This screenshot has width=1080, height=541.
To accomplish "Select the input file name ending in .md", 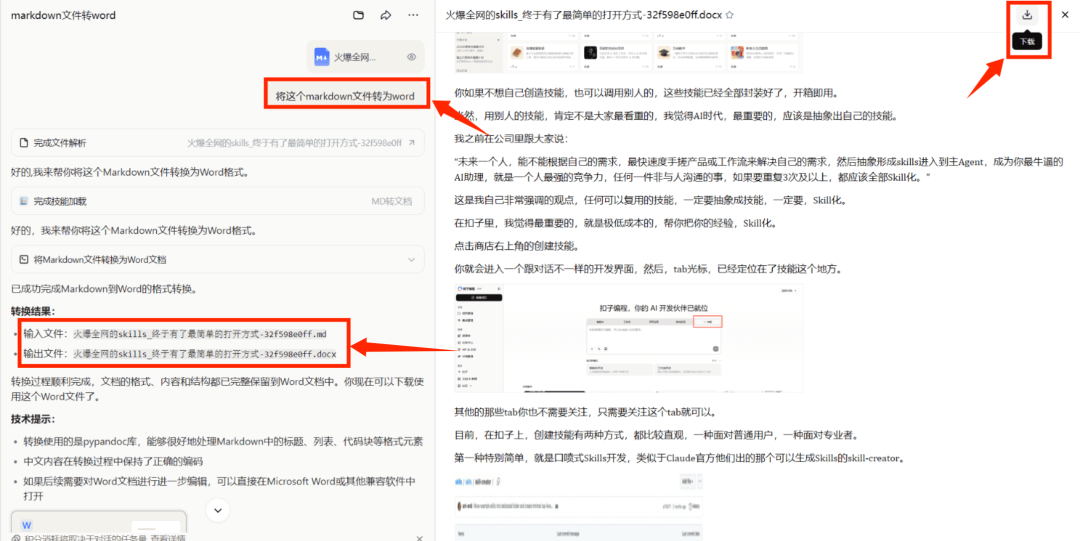I will (200, 334).
